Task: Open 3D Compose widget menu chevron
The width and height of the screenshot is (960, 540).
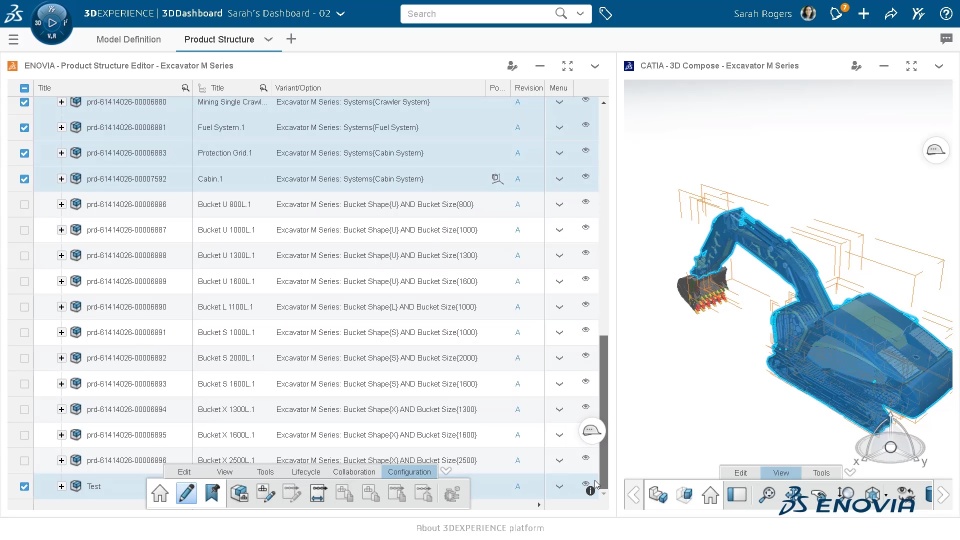Action: coord(939,66)
